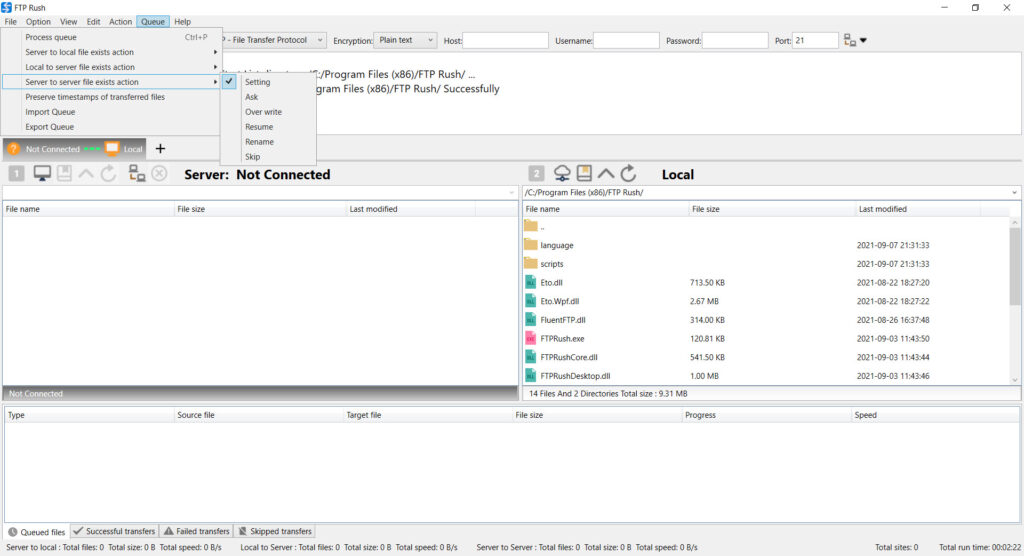The width and height of the screenshot is (1024, 556).
Task: Click the local computer icon in left pane toolbar
Action: (42, 173)
